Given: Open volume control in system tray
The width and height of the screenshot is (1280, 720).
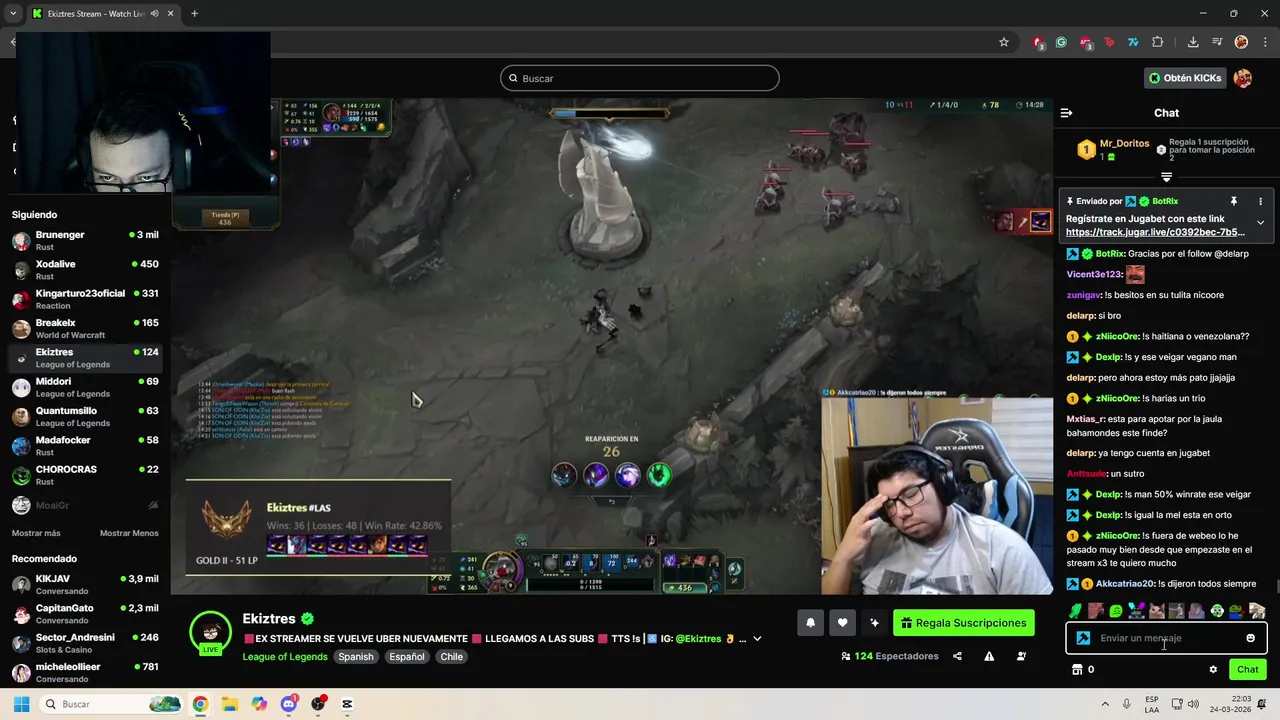Looking at the screenshot, I should [1194, 704].
